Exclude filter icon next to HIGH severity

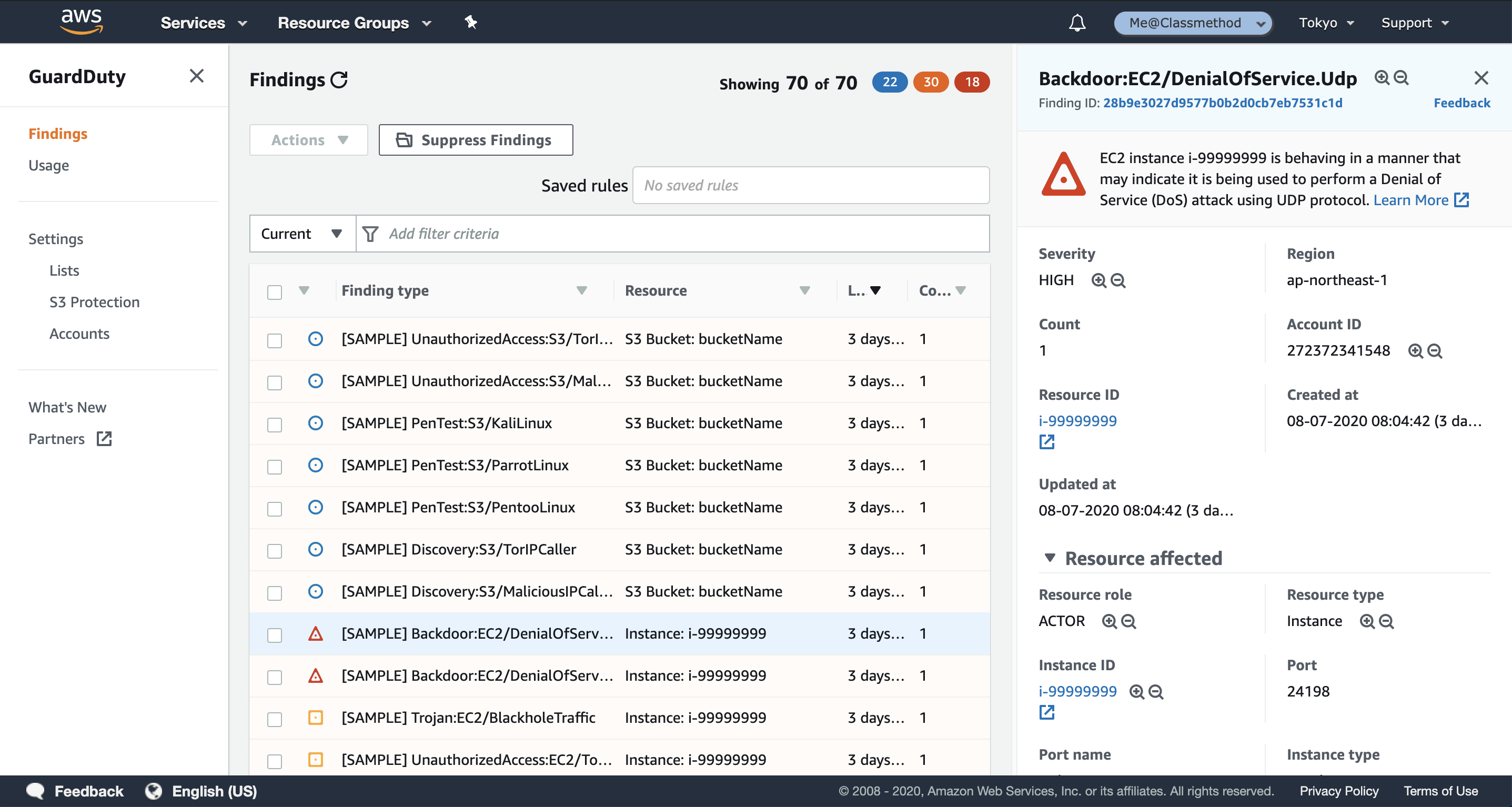tap(1118, 280)
